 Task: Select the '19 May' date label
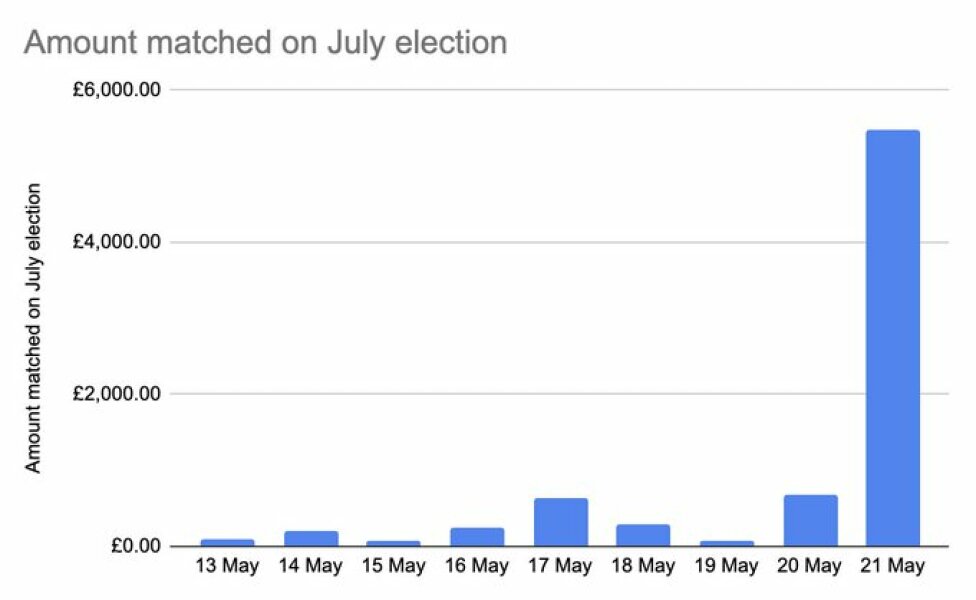pos(727,567)
